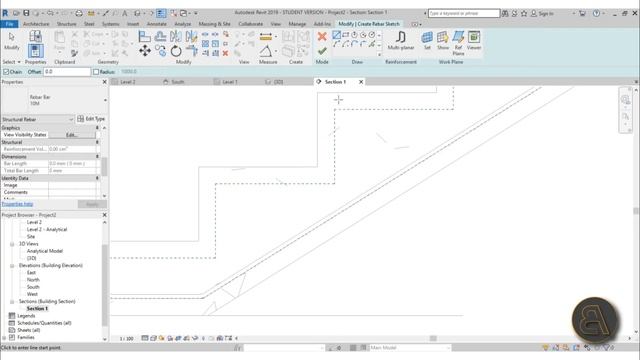
Task: Select Analytical Model in Project Browser
Action: [45, 251]
